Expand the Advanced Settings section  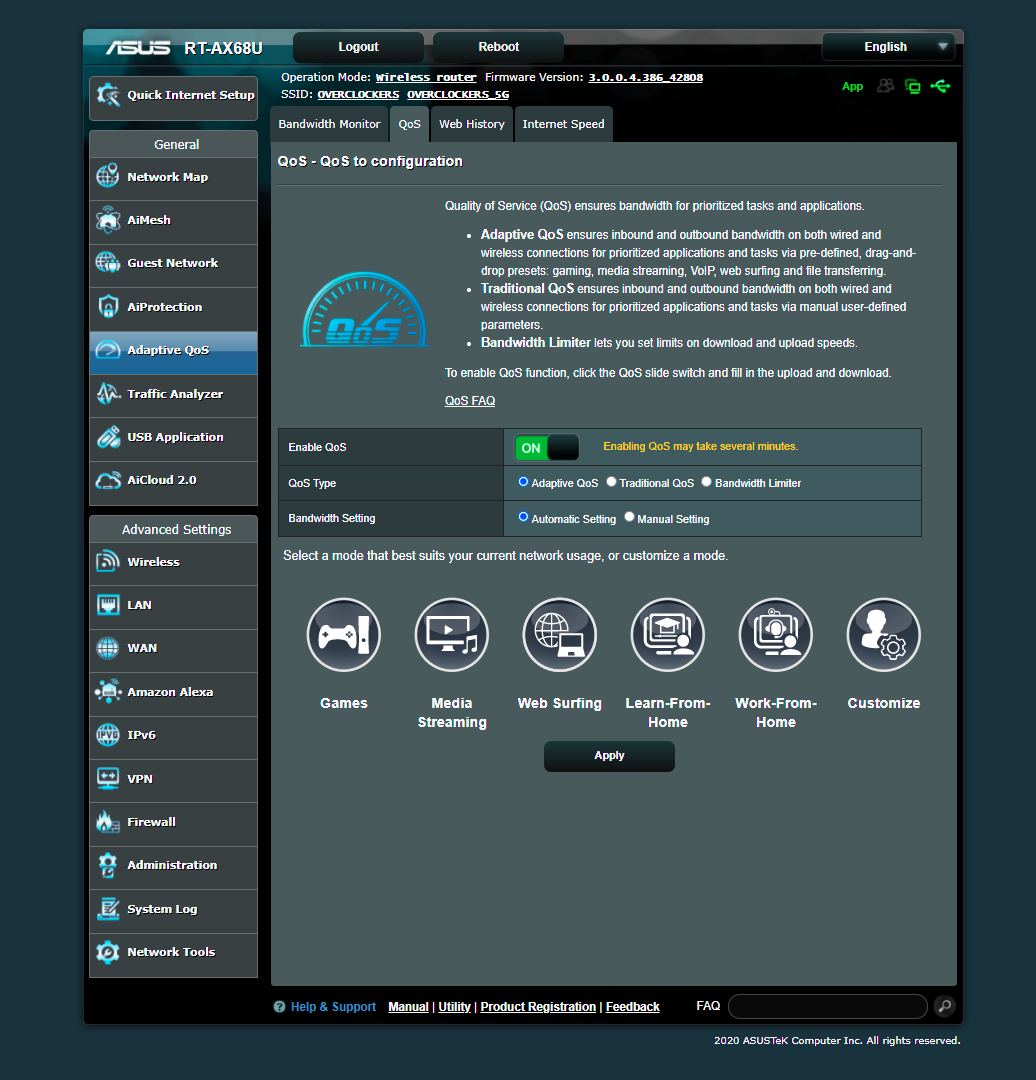172,528
